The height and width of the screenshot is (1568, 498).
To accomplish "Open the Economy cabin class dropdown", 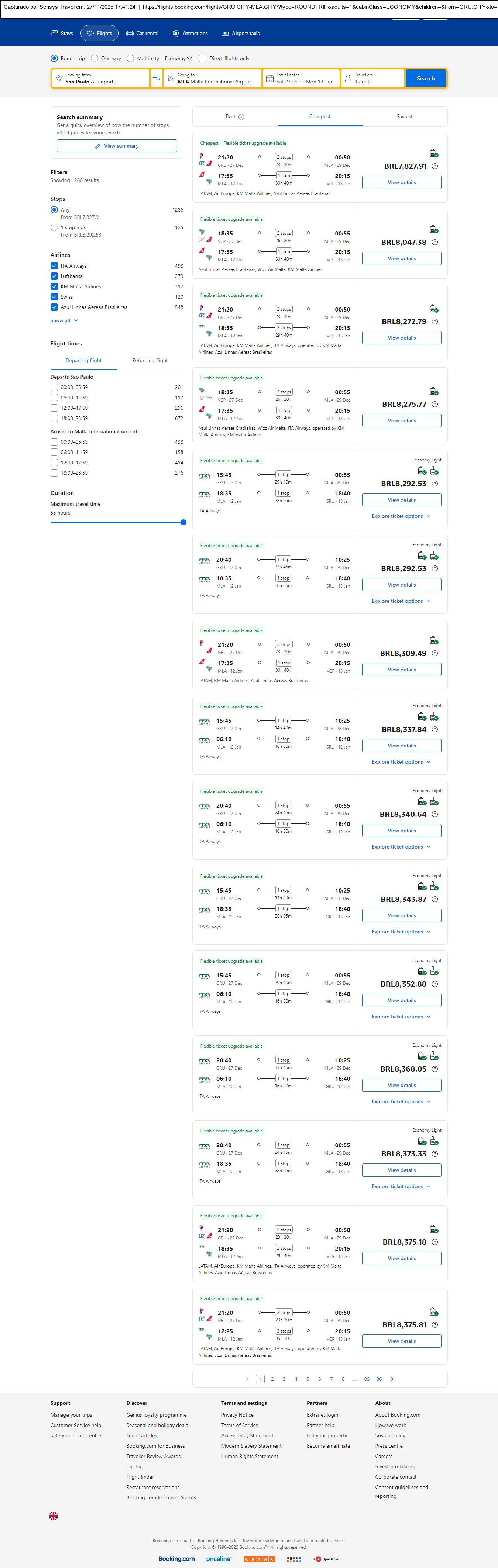I will pos(178,58).
